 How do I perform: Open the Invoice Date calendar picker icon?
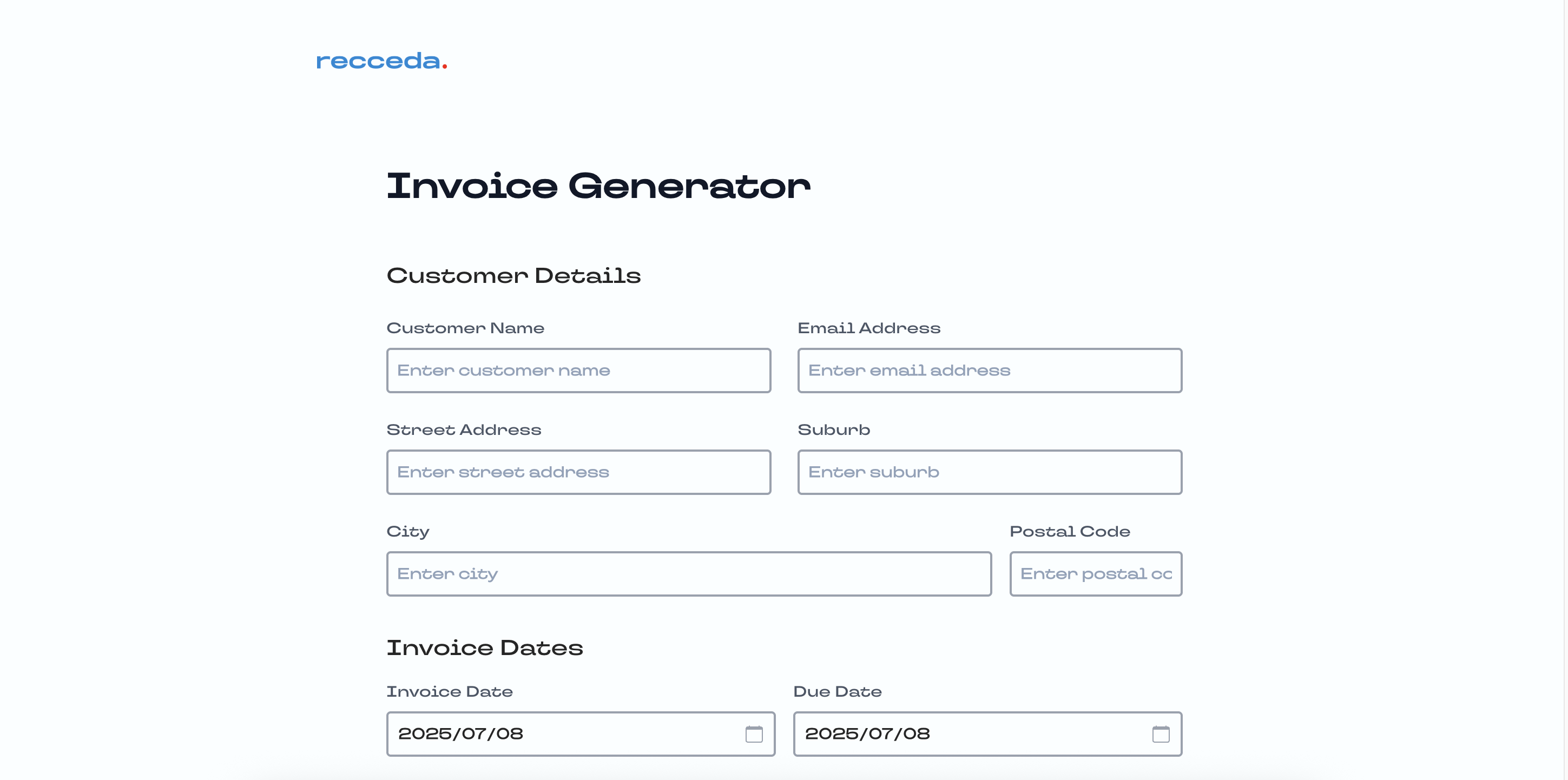[x=754, y=734]
